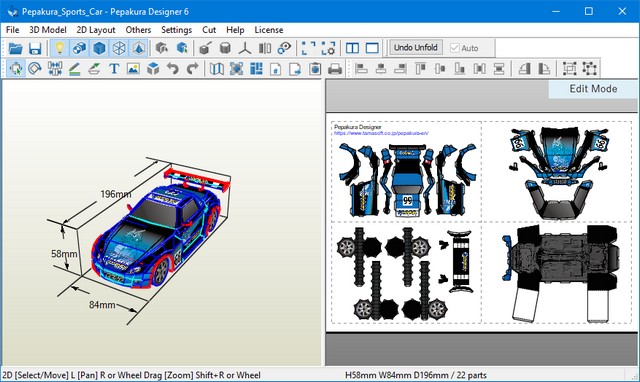Open the 2D Layout menu
Viewport: 640px width, 382px height.
[96, 30]
